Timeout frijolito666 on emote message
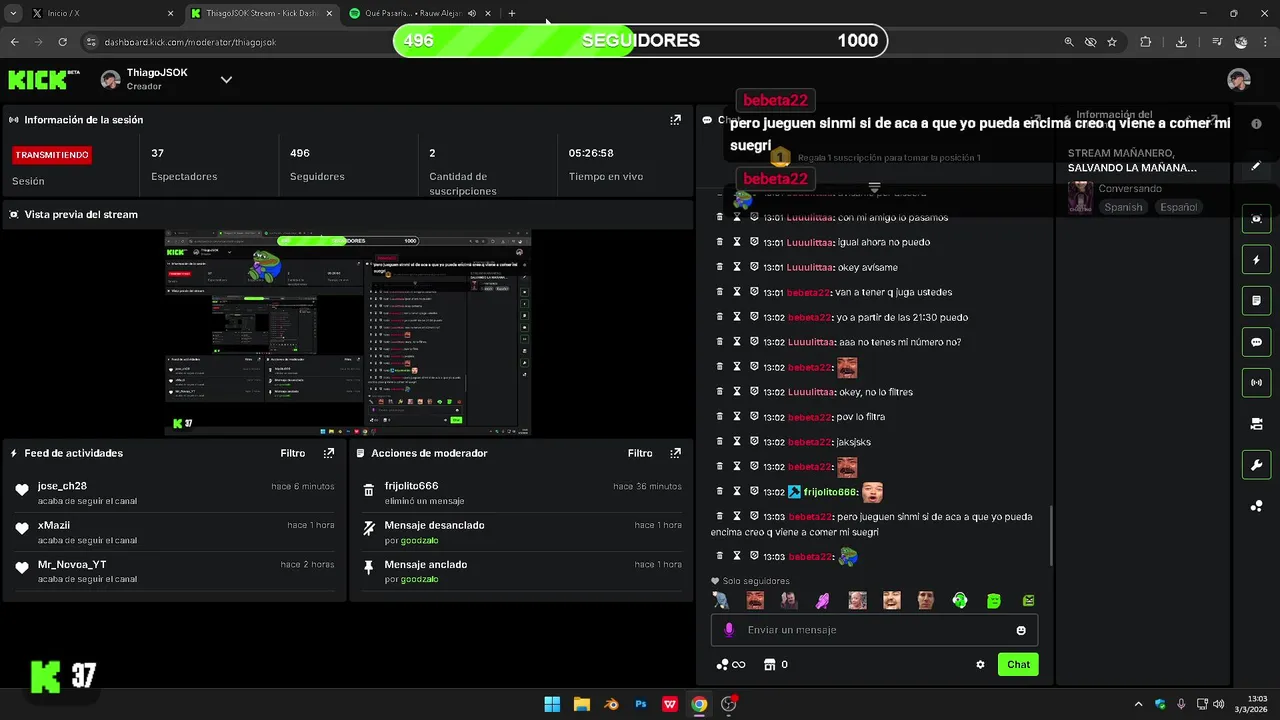The width and height of the screenshot is (1280, 720). [x=737, y=492]
